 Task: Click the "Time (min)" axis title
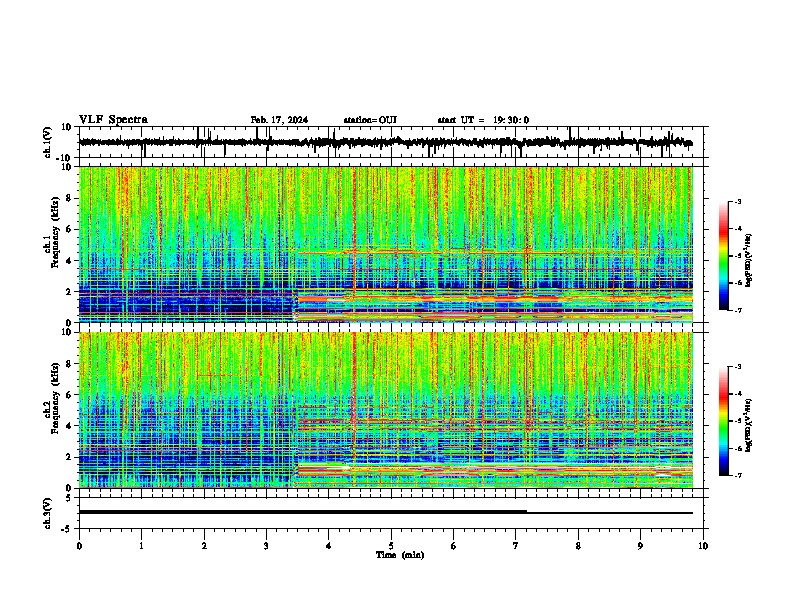pyautogui.click(x=400, y=555)
